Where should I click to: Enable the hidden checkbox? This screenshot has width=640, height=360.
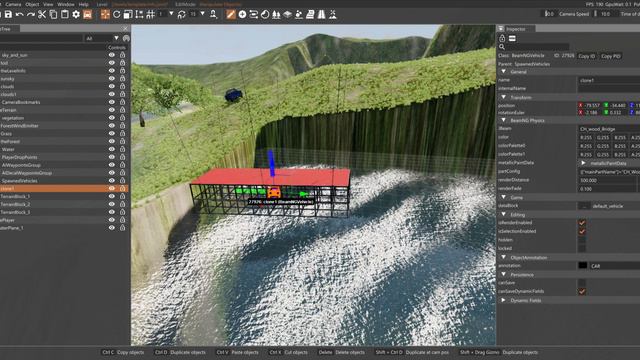coord(582,240)
